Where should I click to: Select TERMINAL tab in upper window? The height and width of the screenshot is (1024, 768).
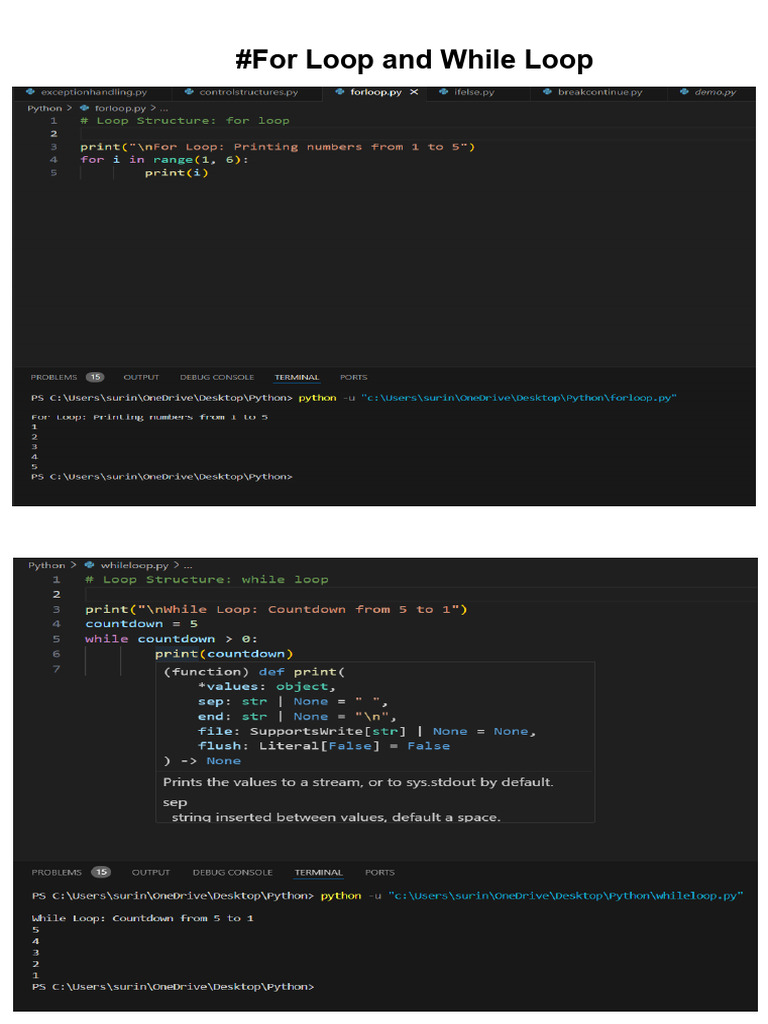click(296, 377)
